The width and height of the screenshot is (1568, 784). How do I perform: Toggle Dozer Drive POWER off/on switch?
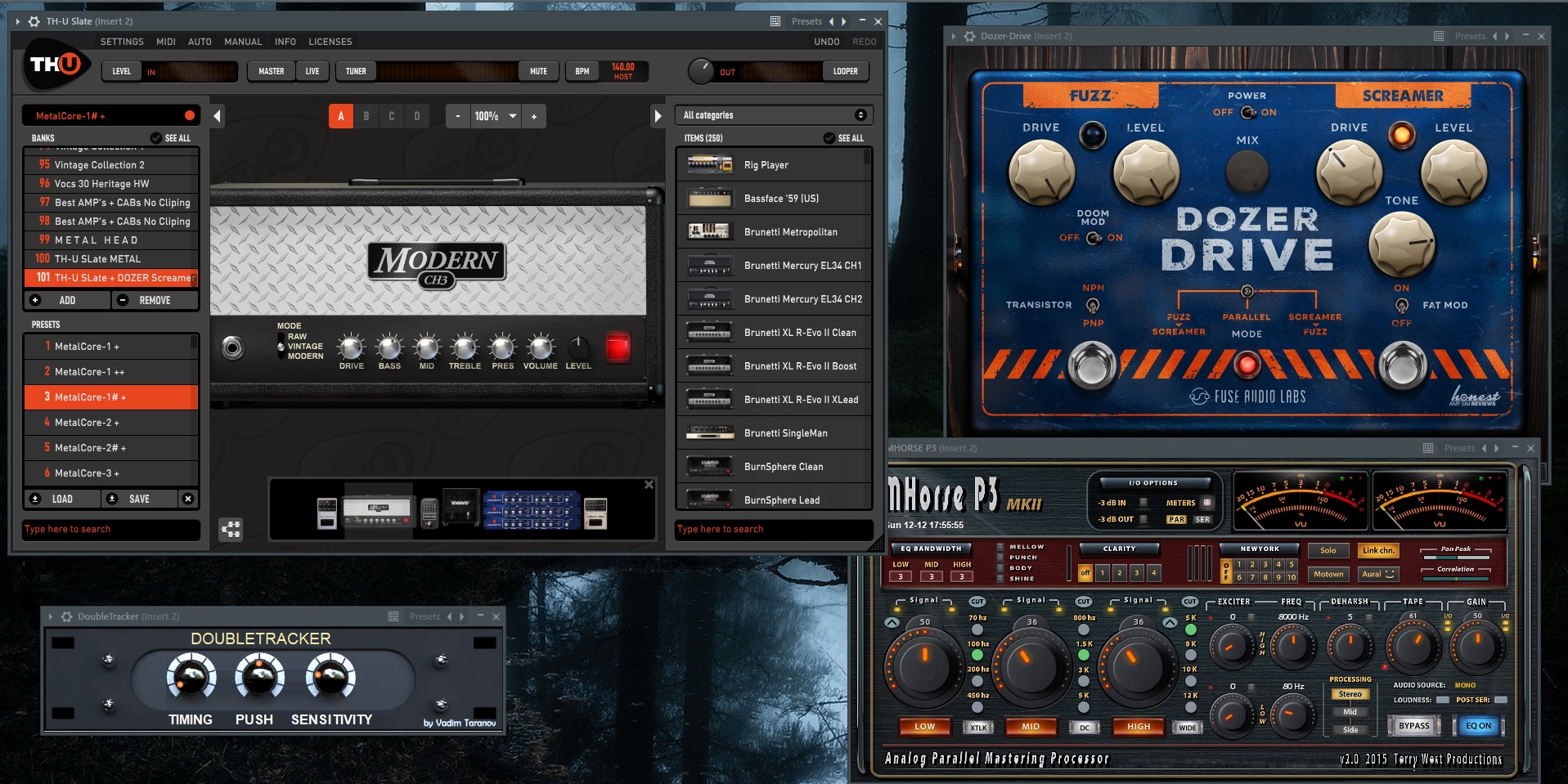[x=1248, y=112]
